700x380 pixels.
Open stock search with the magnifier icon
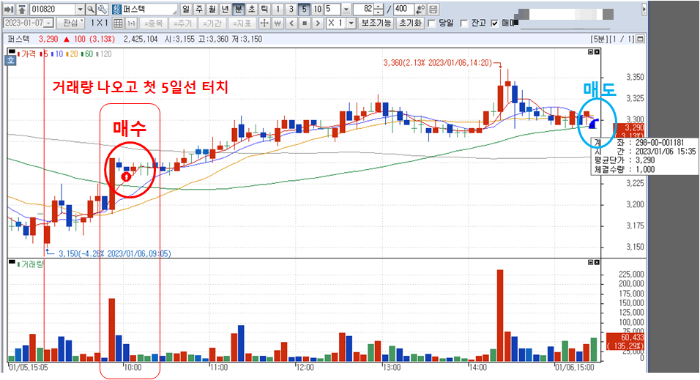91,9
